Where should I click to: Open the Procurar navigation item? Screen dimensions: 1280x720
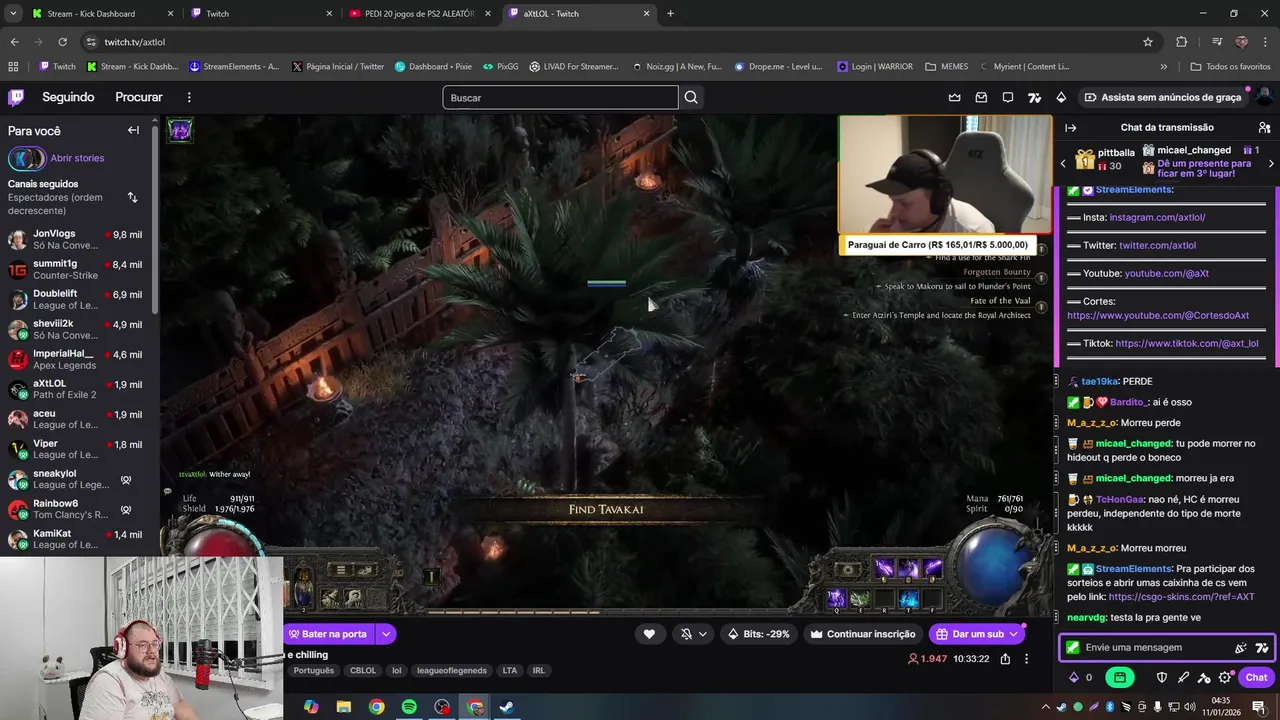(x=139, y=97)
